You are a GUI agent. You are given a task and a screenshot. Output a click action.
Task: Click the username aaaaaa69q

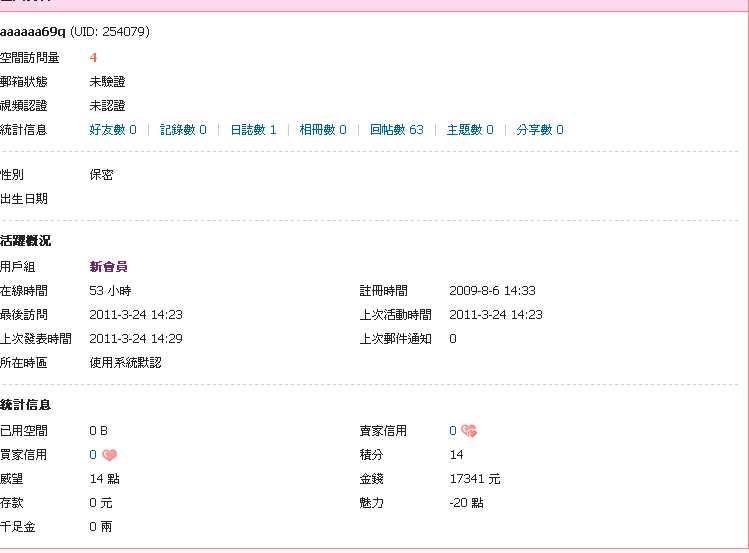tap(33, 32)
